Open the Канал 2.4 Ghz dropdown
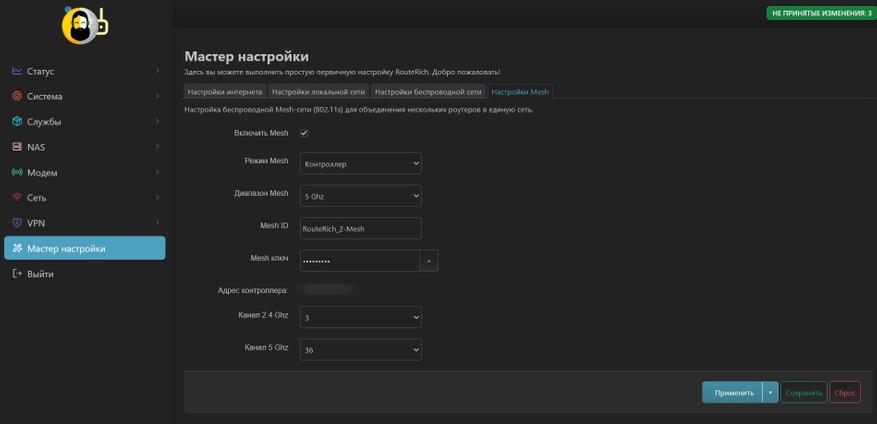This screenshot has height=424, width=877. pos(361,317)
